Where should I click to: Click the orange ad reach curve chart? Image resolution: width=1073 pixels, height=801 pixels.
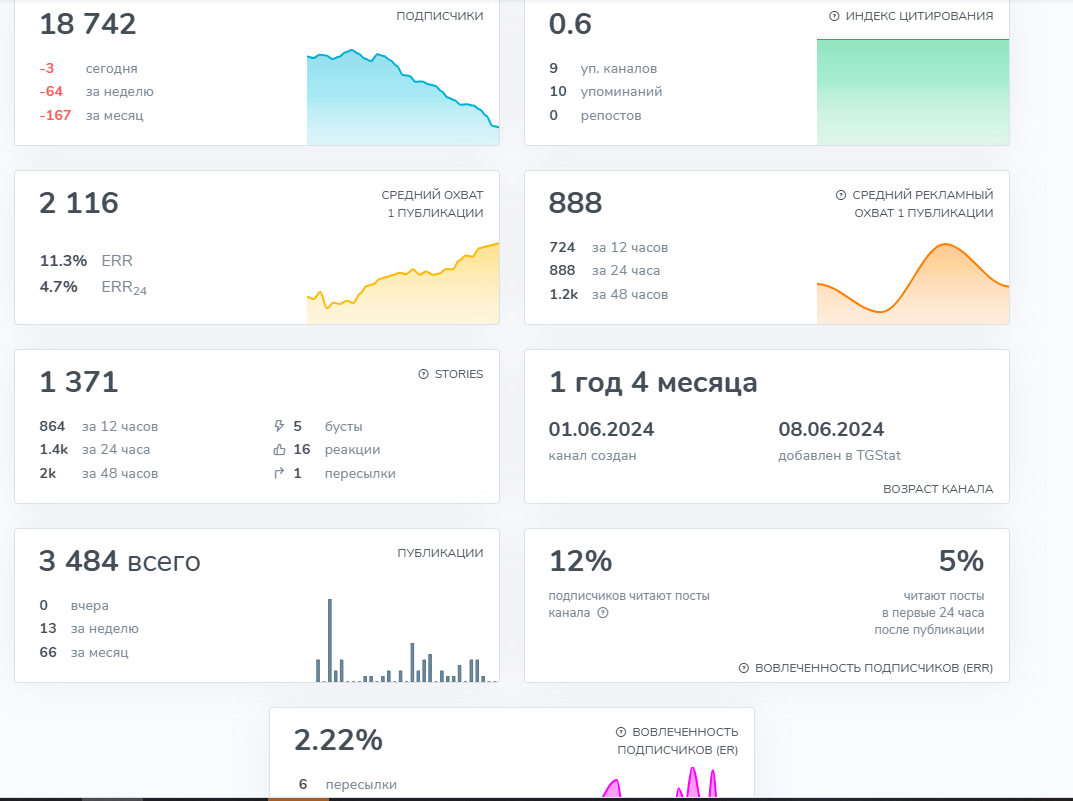tap(912, 285)
